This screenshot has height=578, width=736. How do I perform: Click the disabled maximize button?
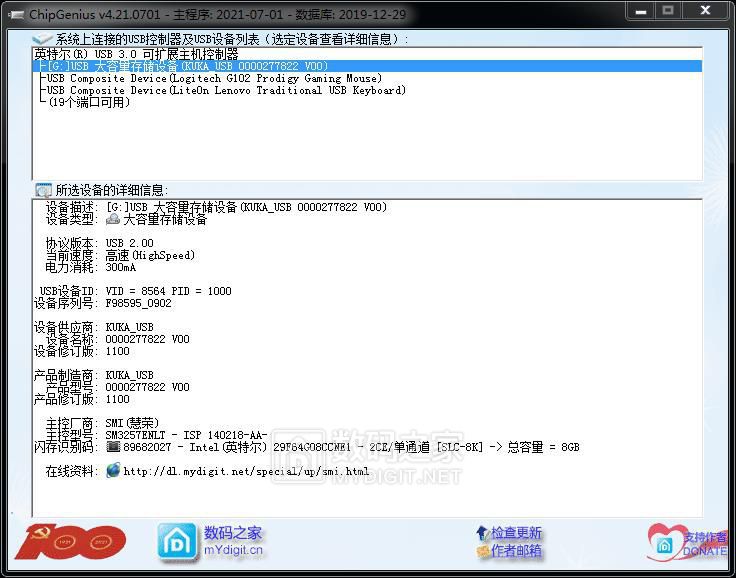668,11
